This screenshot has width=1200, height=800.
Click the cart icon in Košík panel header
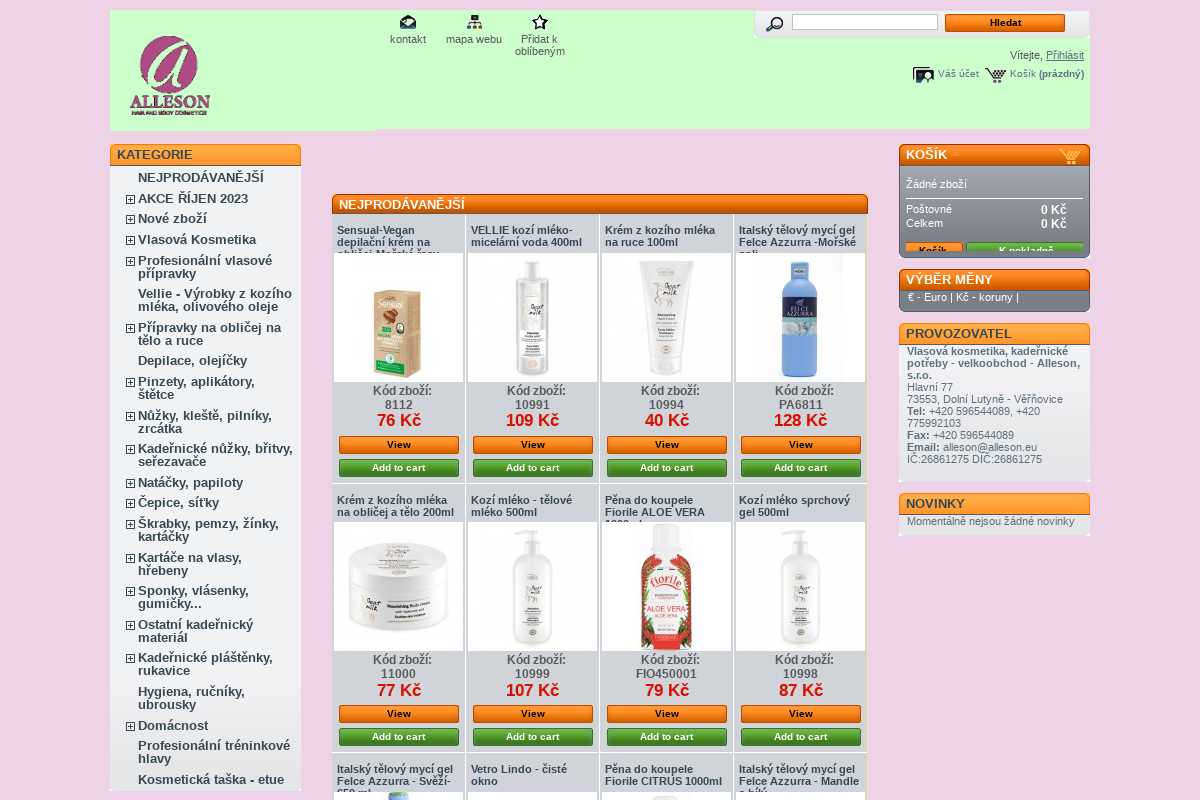pos(1070,156)
